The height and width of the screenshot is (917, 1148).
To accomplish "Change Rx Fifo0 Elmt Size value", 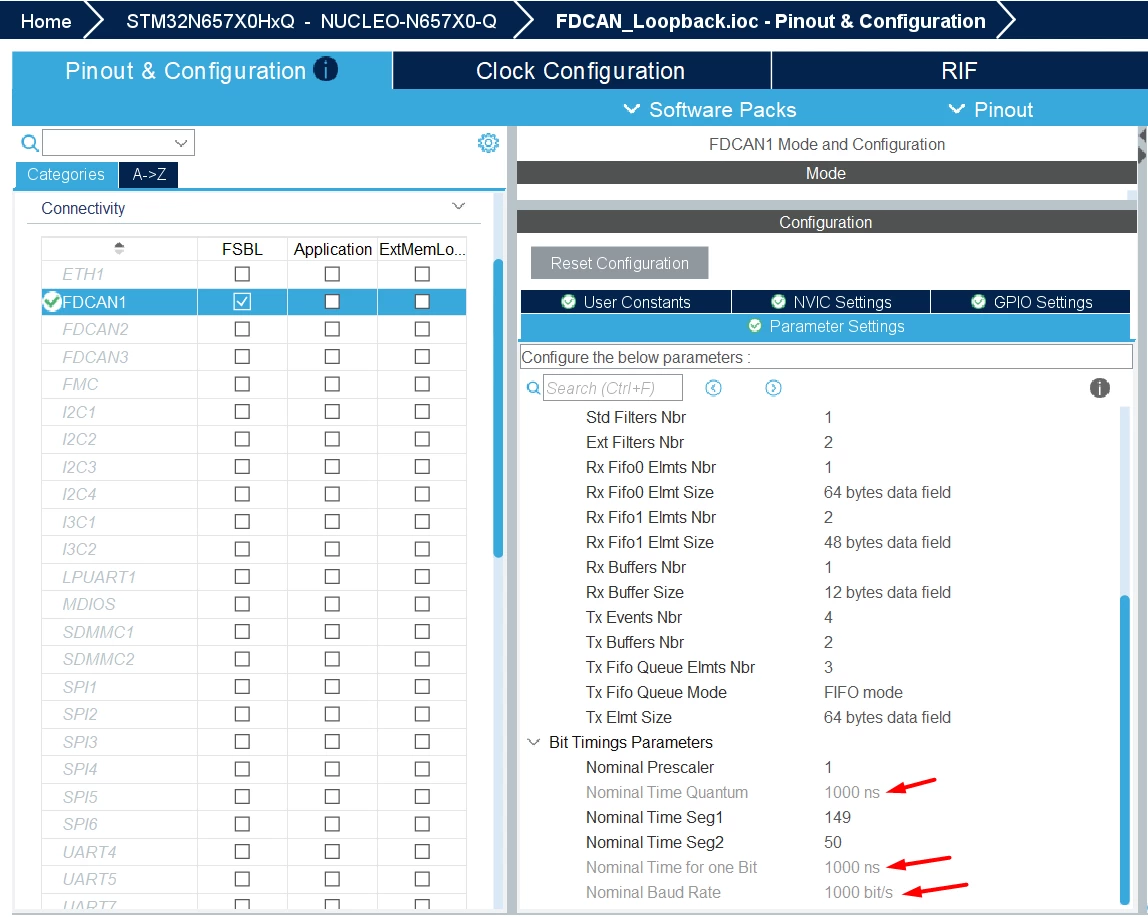I will point(887,492).
